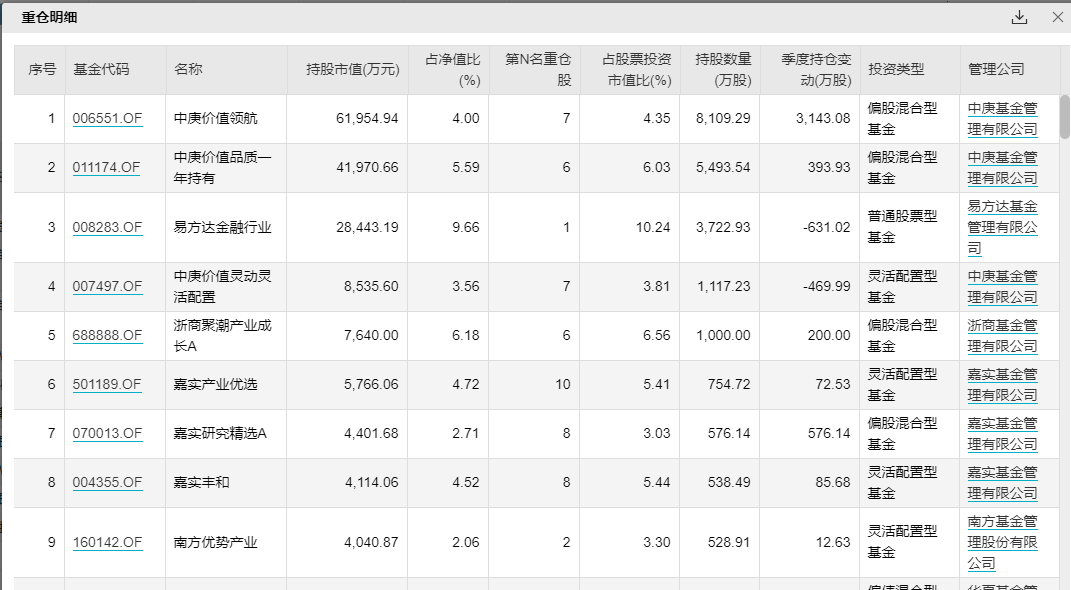Open fund code 160142.OF link
The image size is (1071, 590).
click(107, 542)
